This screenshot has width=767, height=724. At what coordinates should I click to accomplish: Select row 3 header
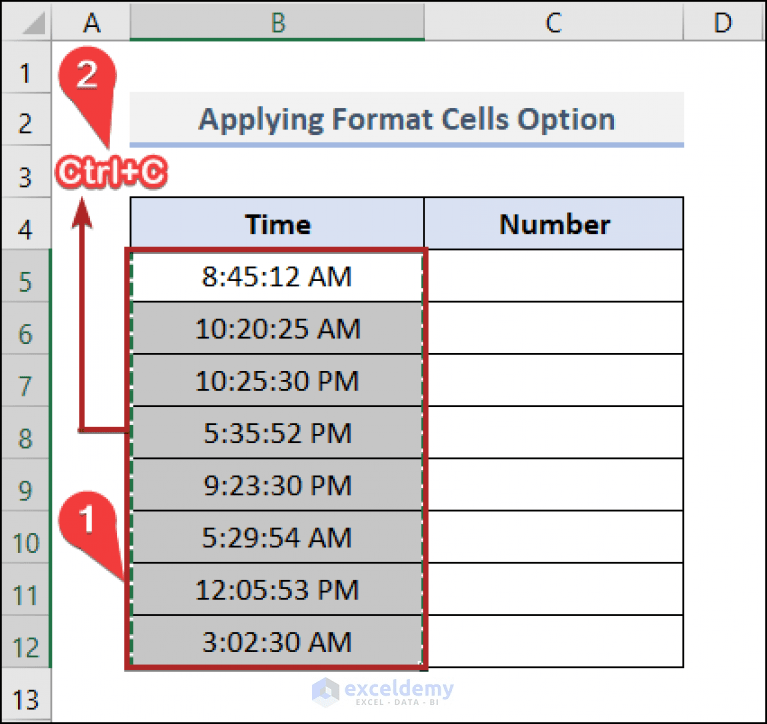point(26,172)
